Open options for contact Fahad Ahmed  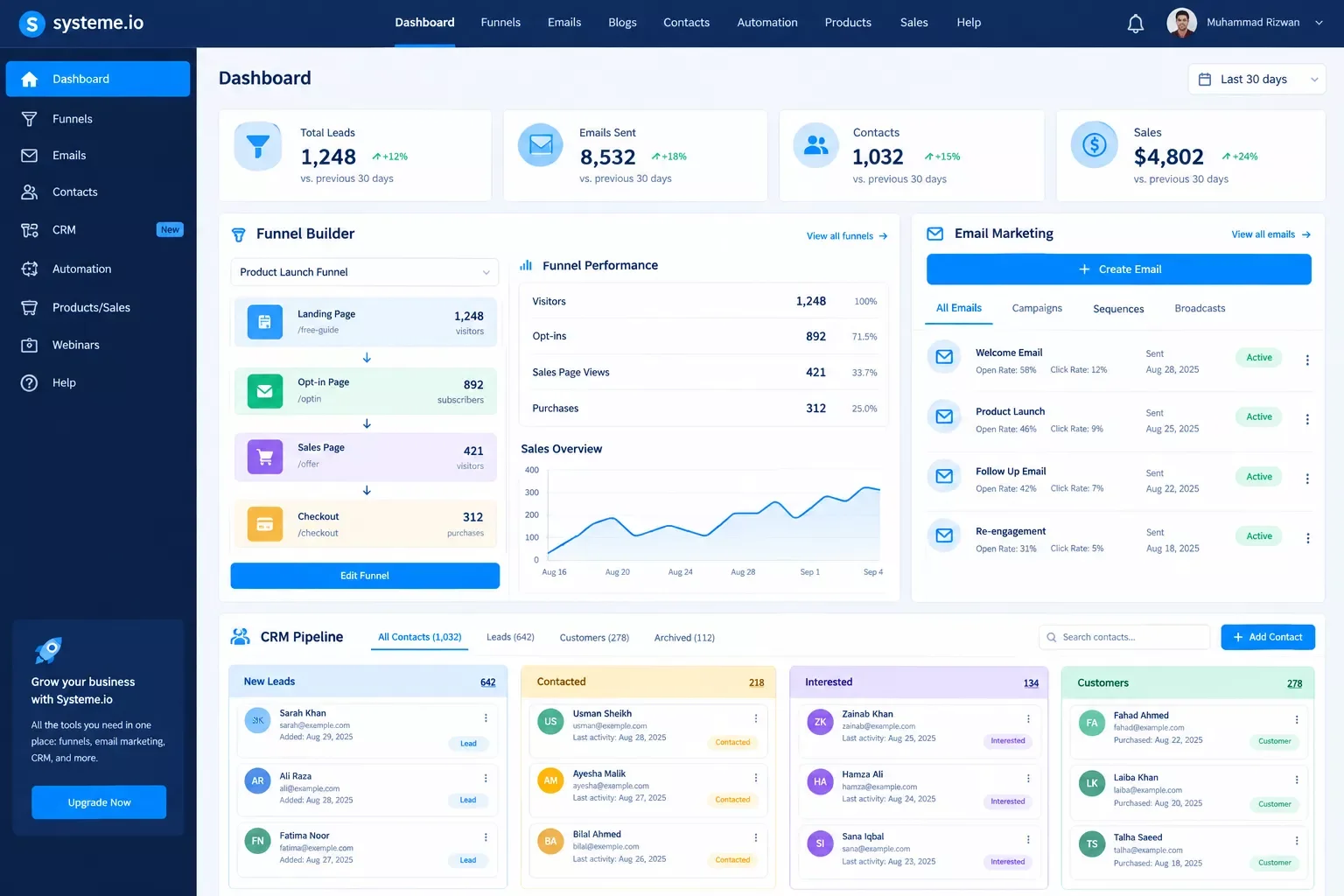[x=1297, y=720]
